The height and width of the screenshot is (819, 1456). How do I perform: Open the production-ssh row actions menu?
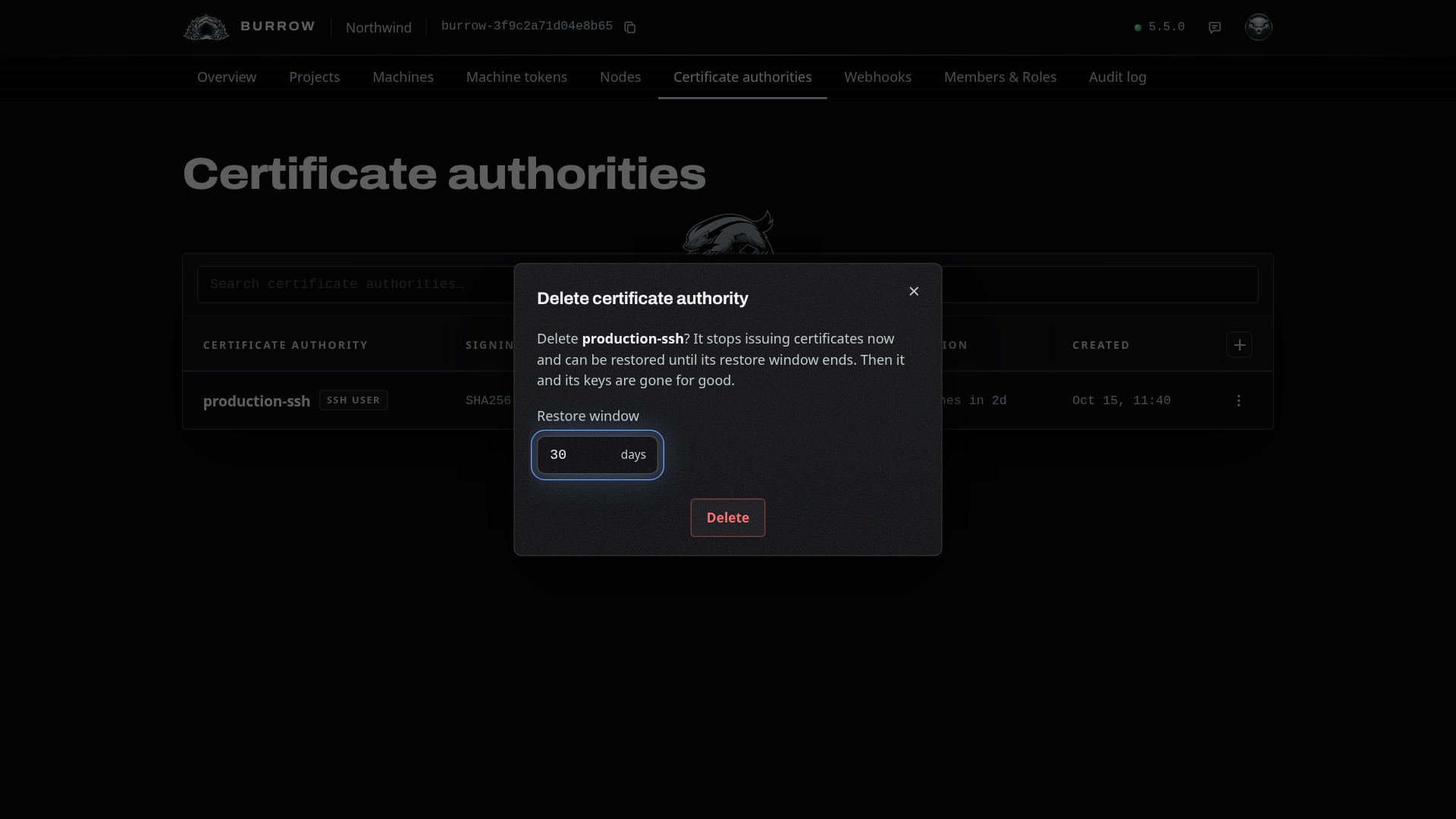point(1239,400)
